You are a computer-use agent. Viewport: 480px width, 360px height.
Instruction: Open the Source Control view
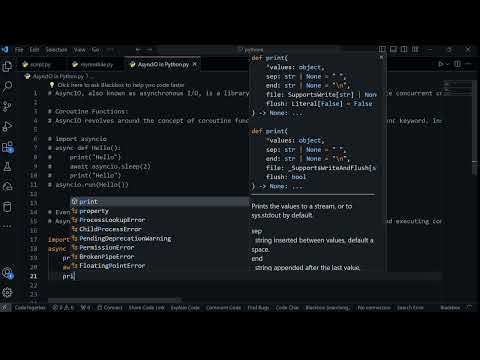pyautogui.click(x=7, y=106)
